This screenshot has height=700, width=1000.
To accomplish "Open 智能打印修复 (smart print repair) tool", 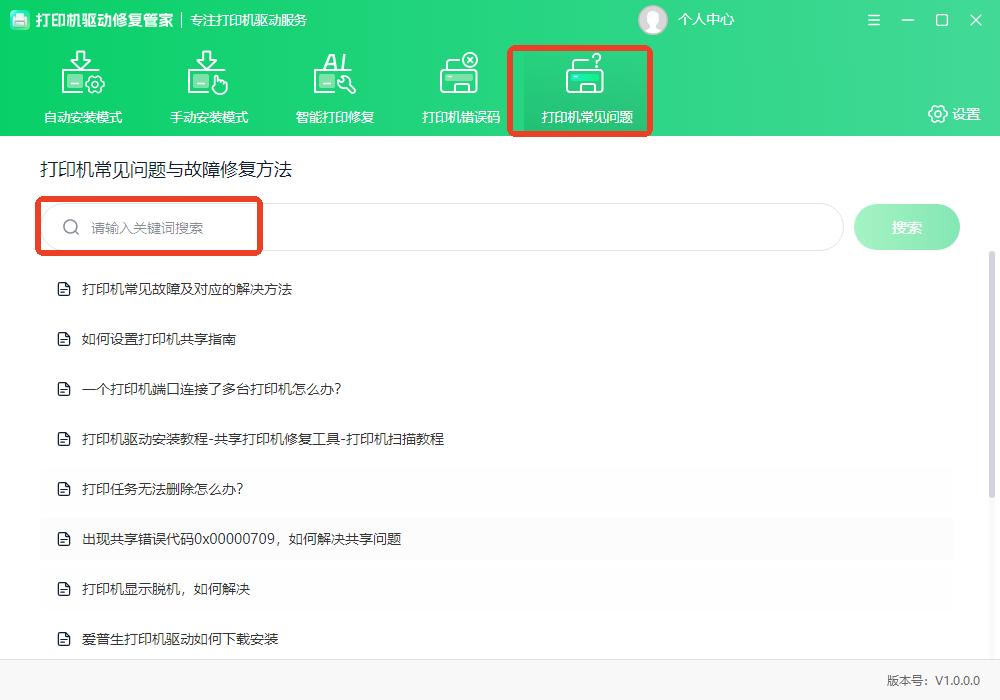I will pyautogui.click(x=334, y=72).
